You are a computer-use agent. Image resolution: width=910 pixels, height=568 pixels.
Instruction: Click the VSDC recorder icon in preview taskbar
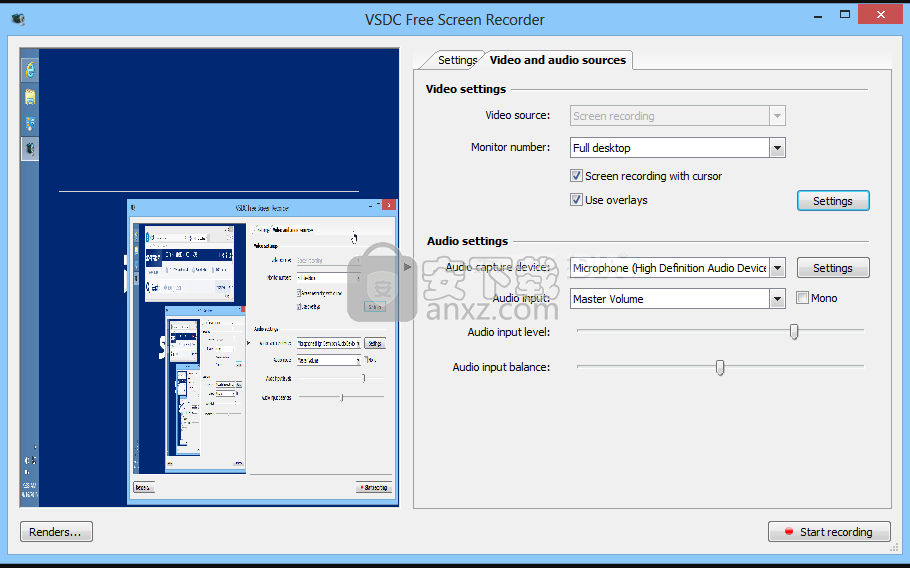[x=31, y=149]
